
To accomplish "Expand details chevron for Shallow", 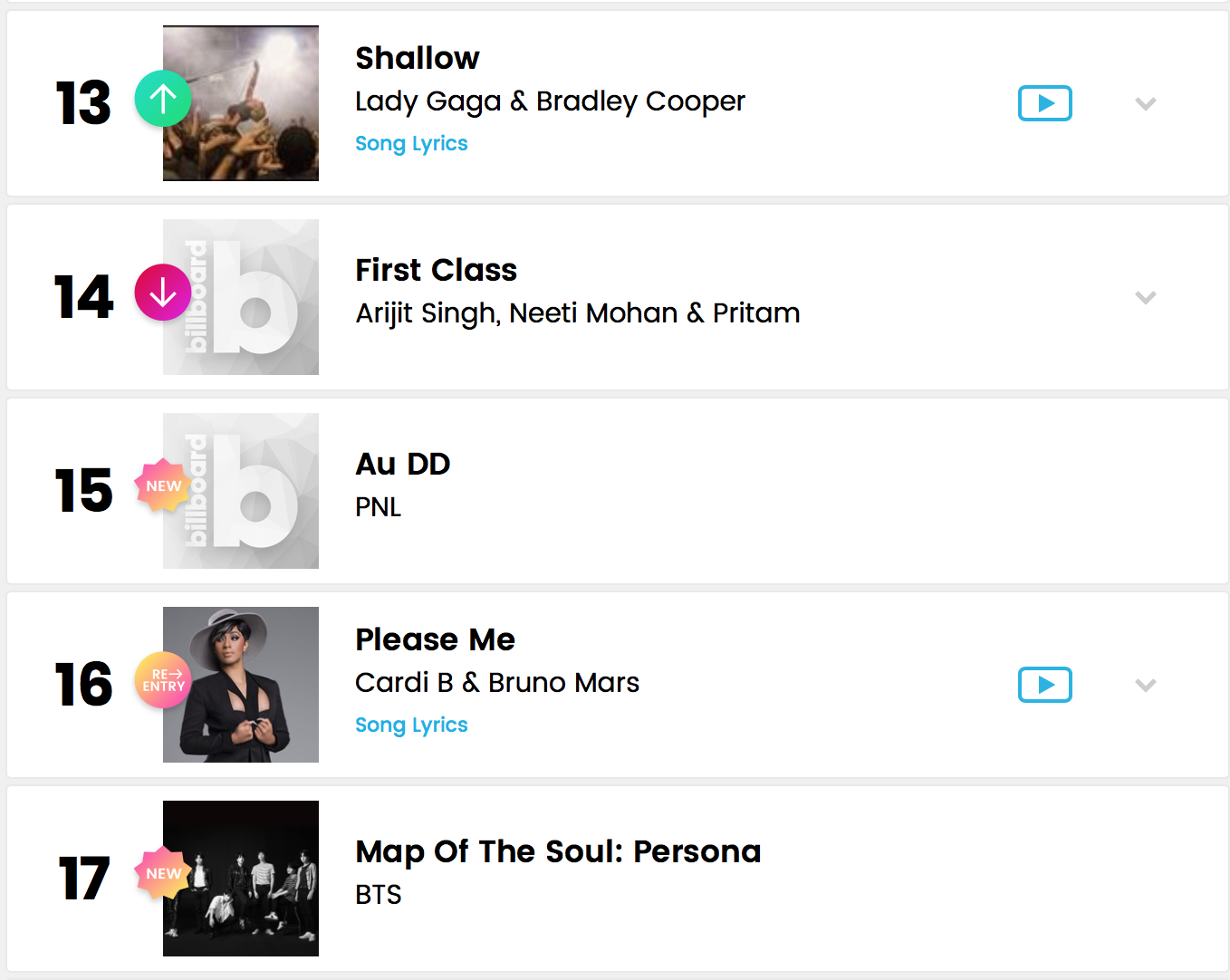I will point(1146,103).
